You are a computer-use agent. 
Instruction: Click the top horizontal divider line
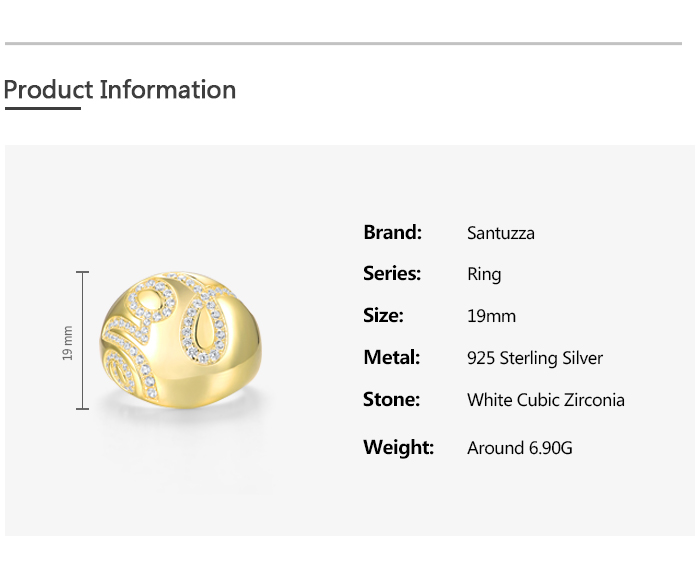point(343,43)
